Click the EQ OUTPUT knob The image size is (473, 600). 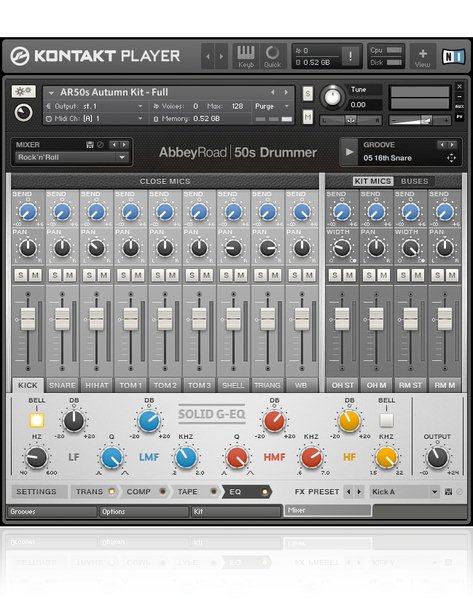(x=437, y=457)
